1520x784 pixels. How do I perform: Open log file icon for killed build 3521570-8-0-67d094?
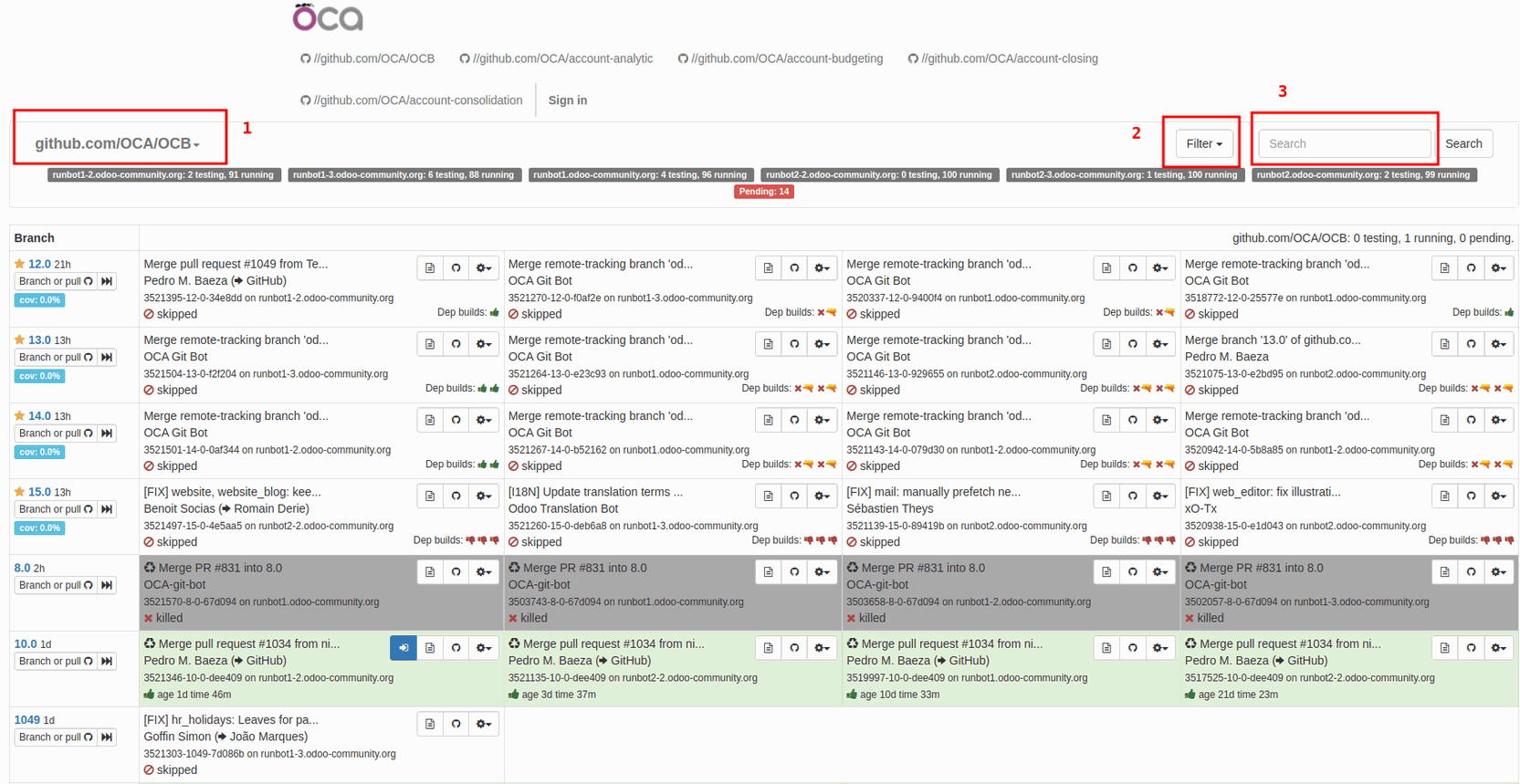point(430,572)
